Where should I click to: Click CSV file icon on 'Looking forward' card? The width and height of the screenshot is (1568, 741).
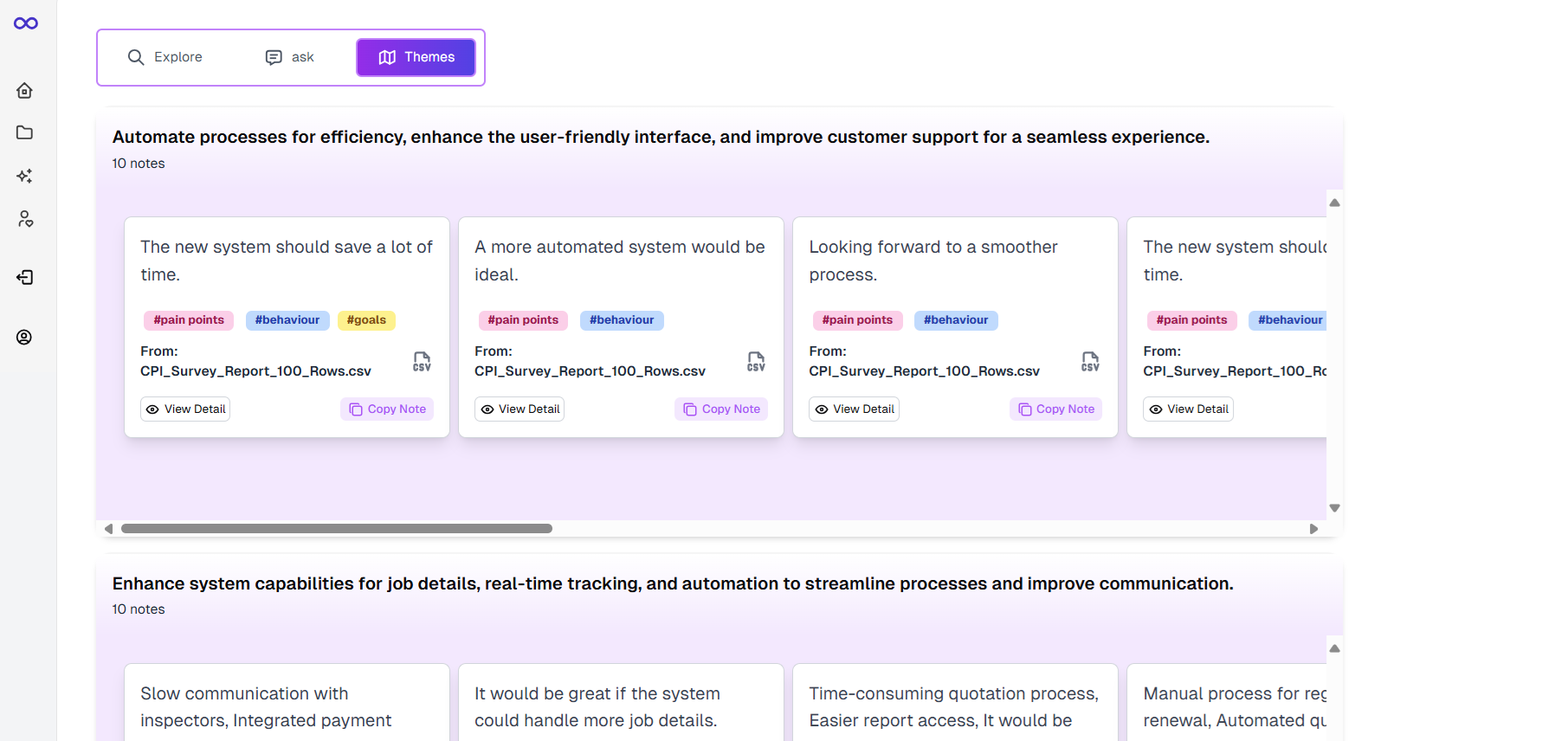point(1090,362)
